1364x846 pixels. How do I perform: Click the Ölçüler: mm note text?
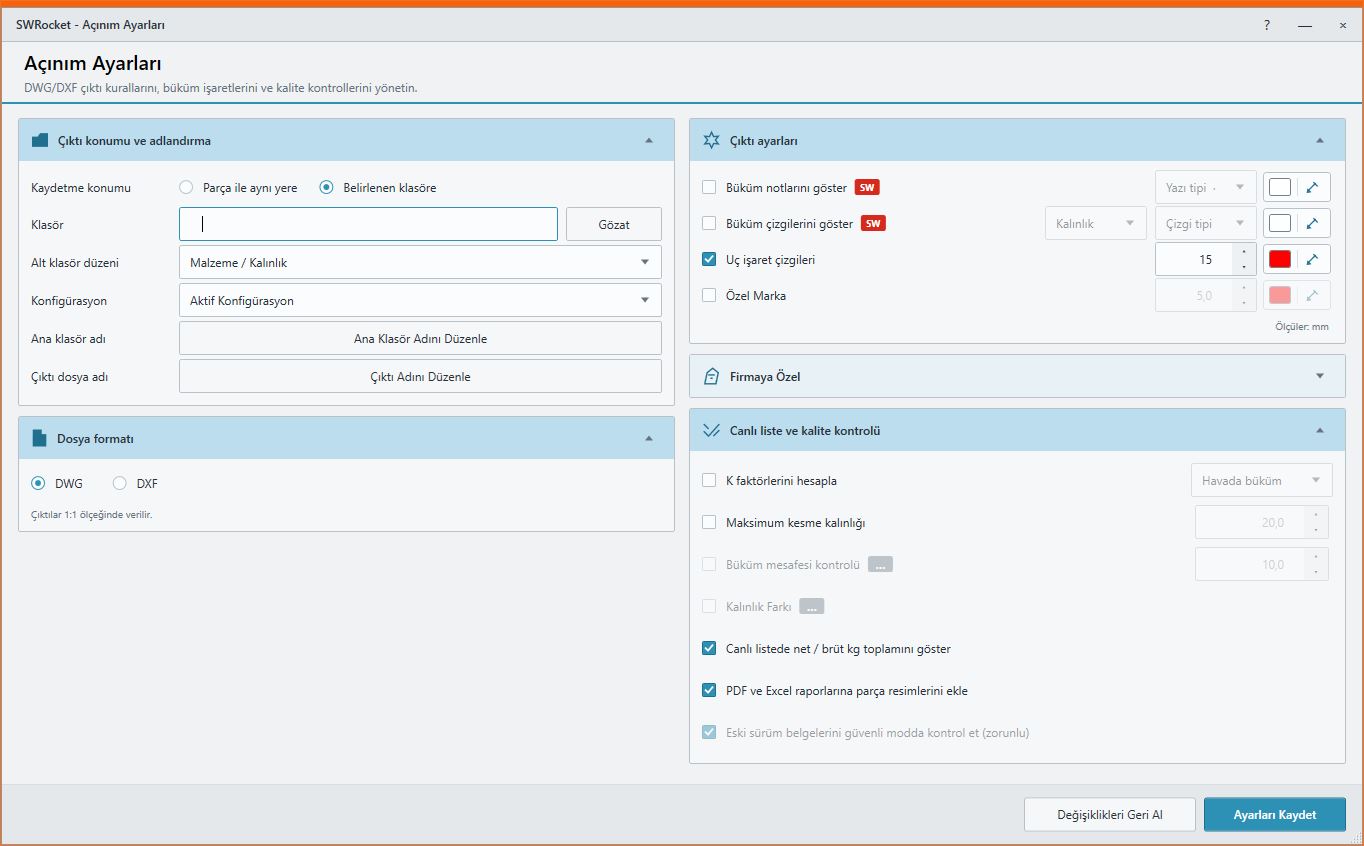pyautogui.click(x=1302, y=327)
